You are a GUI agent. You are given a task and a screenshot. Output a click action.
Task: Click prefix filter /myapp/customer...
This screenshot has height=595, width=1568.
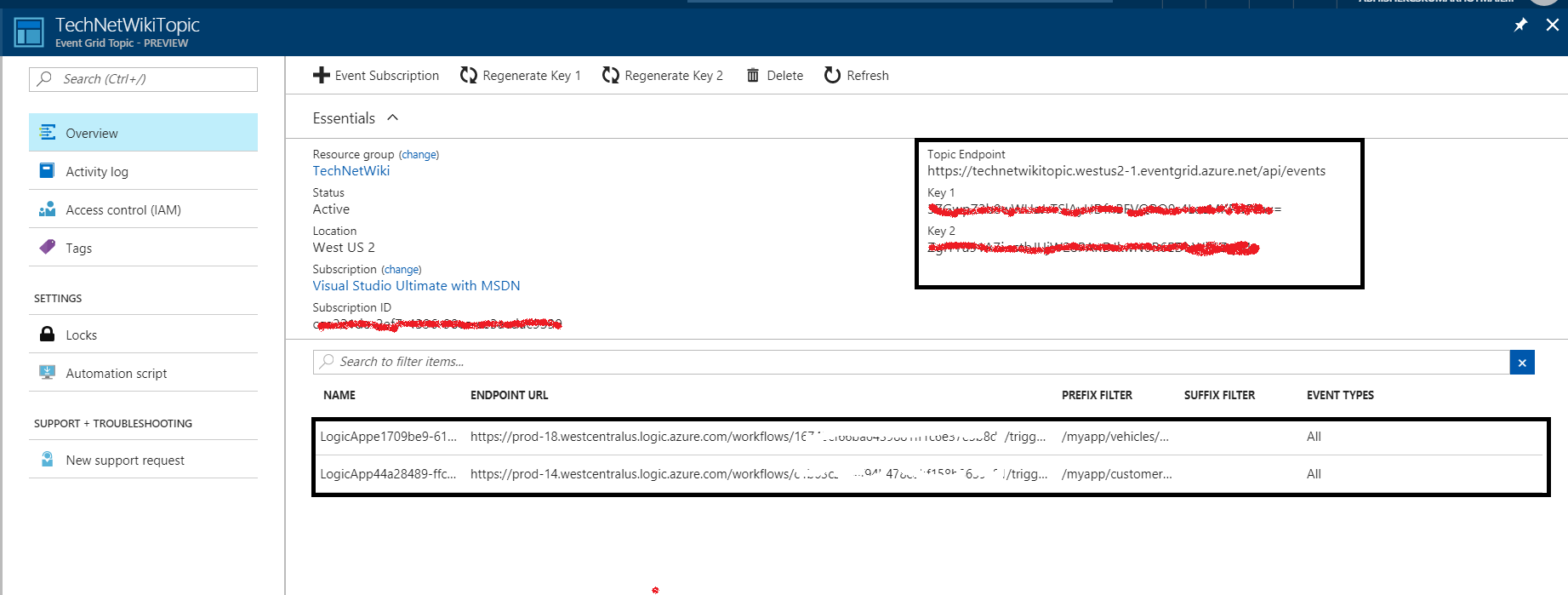pyautogui.click(x=1117, y=474)
